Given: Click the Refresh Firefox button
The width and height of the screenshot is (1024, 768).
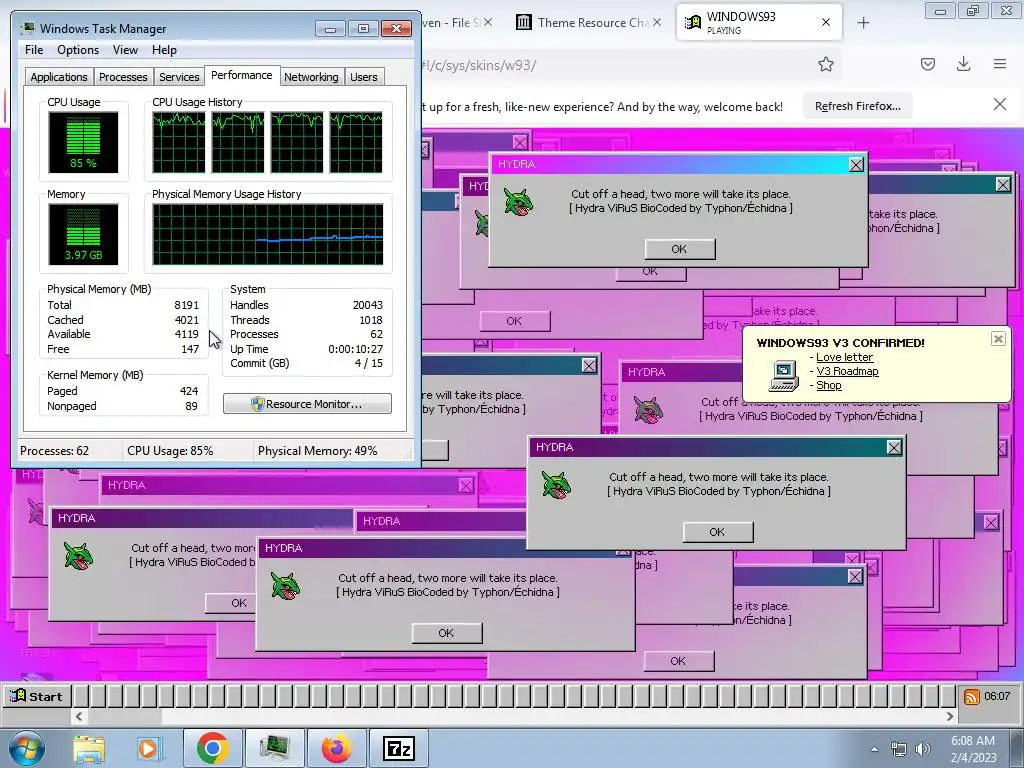Looking at the screenshot, I should (857, 106).
